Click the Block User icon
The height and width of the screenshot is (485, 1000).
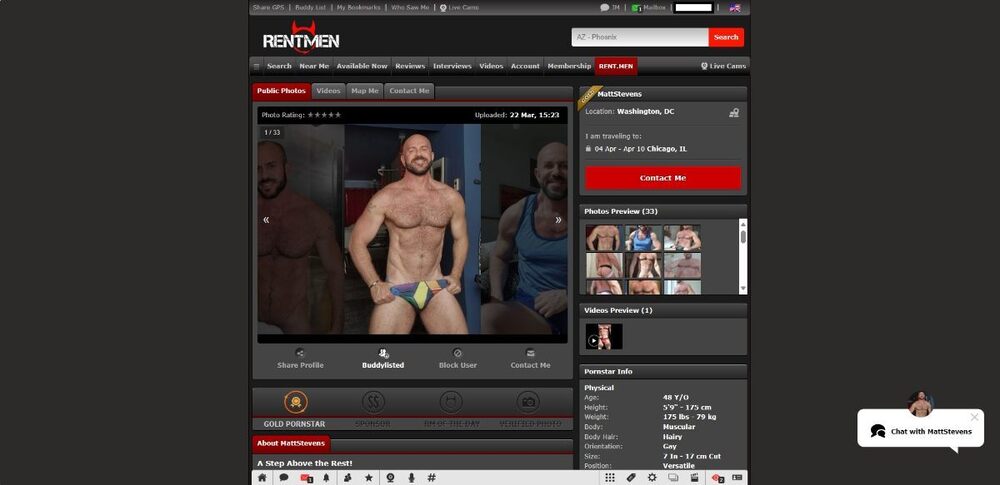point(457,353)
